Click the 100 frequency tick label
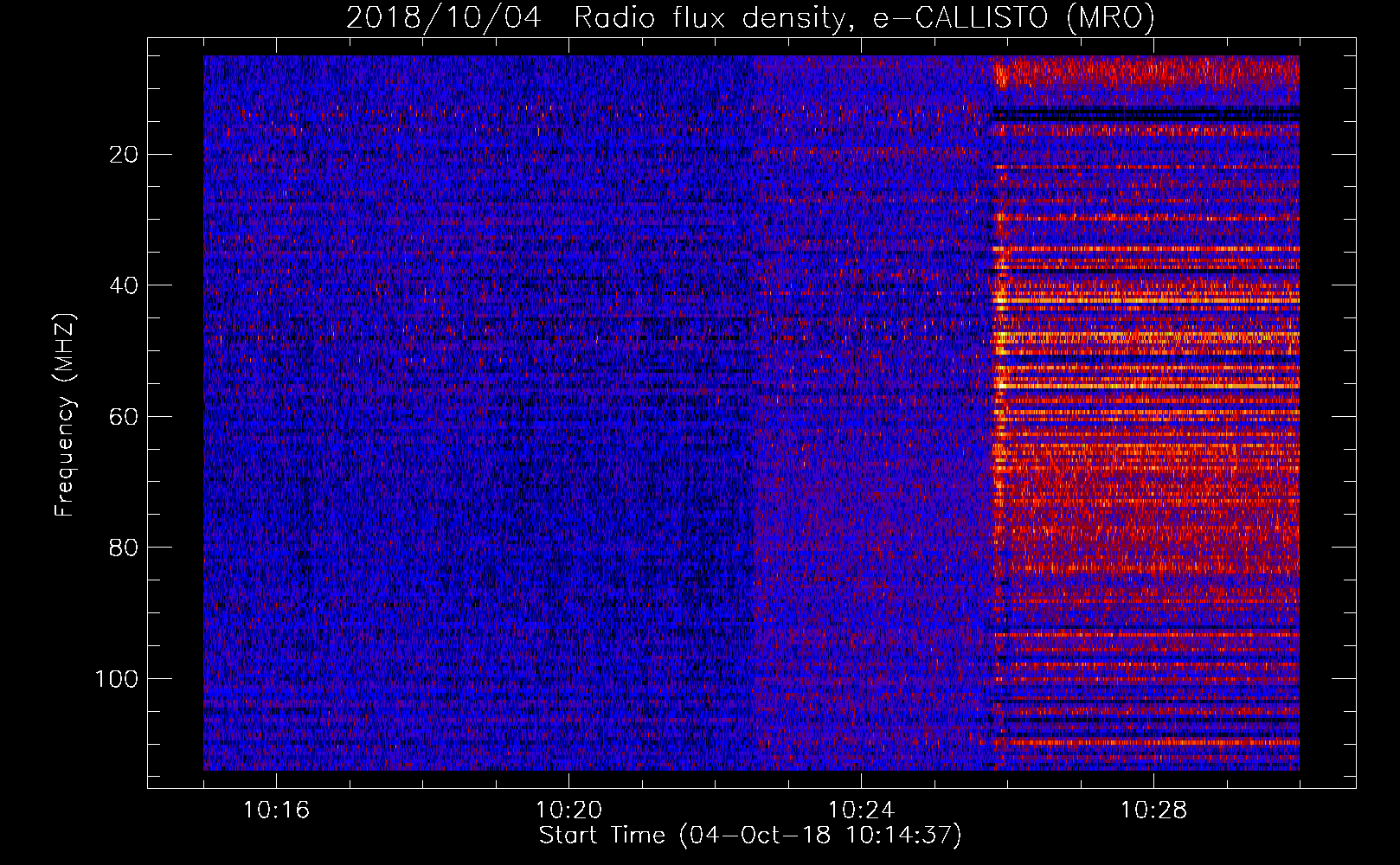The width and height of the screenshot is (1400, 865). click(117, 679)
